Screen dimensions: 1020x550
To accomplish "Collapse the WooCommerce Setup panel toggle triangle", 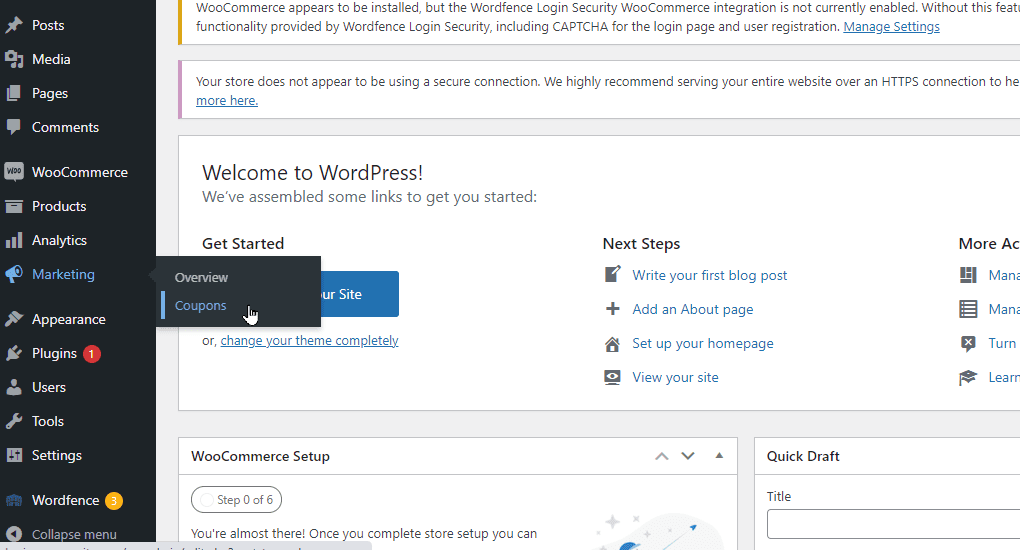I will click(719, 456).
